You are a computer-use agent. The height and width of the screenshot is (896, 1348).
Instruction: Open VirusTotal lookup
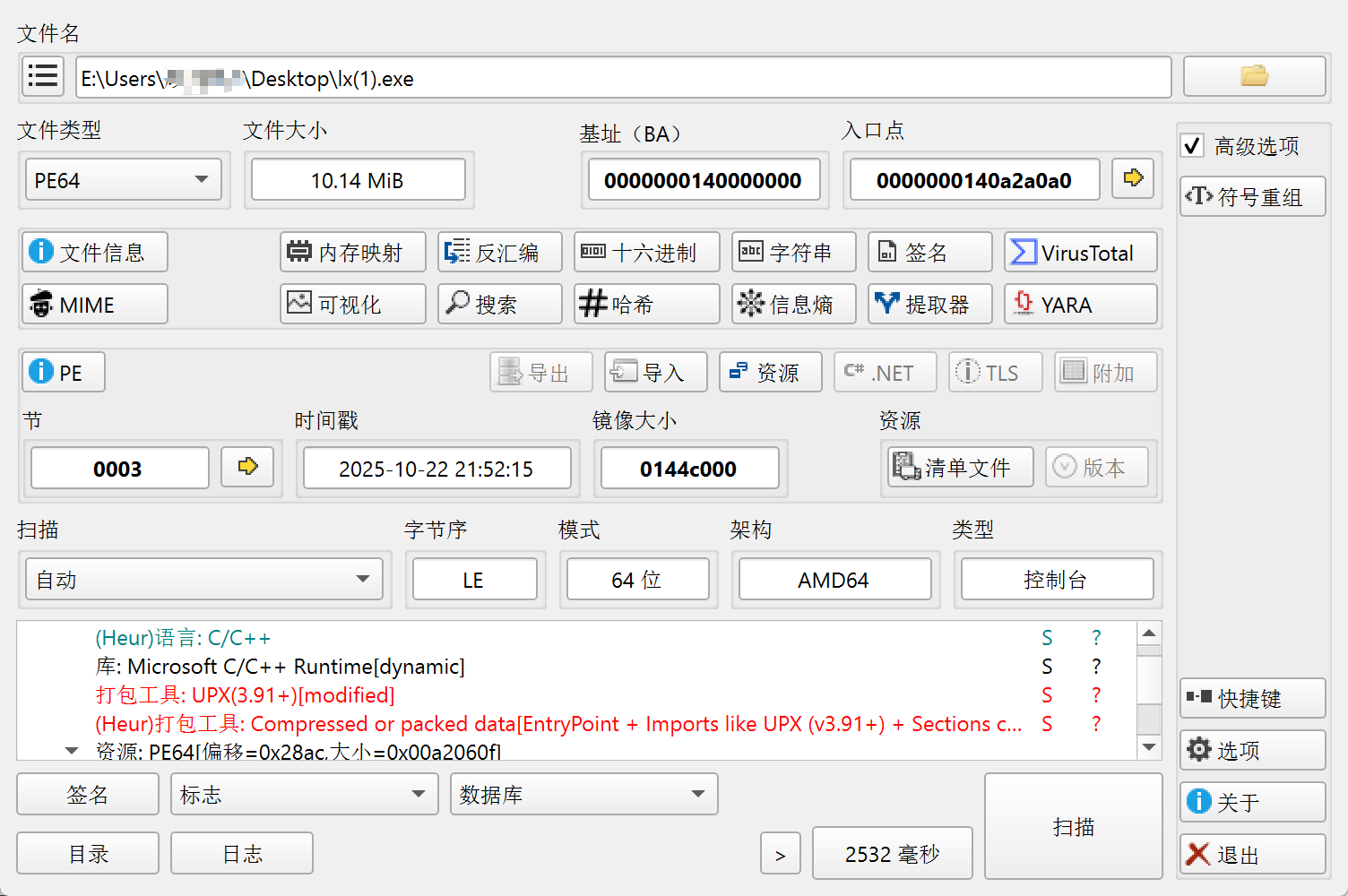(1080, 253)
